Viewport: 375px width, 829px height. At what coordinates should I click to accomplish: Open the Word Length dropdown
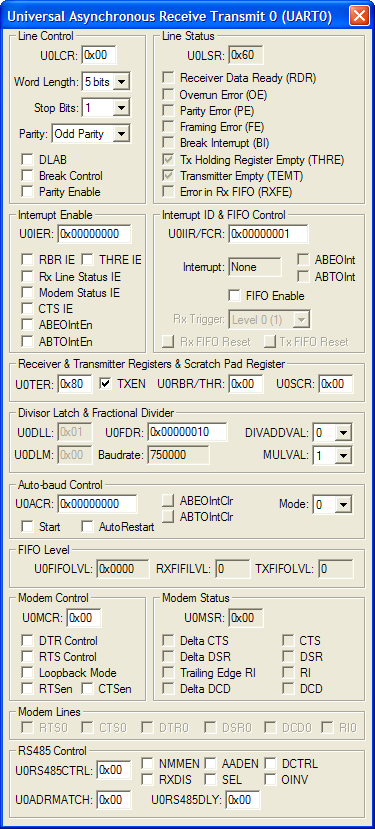[x=122, y=82]
